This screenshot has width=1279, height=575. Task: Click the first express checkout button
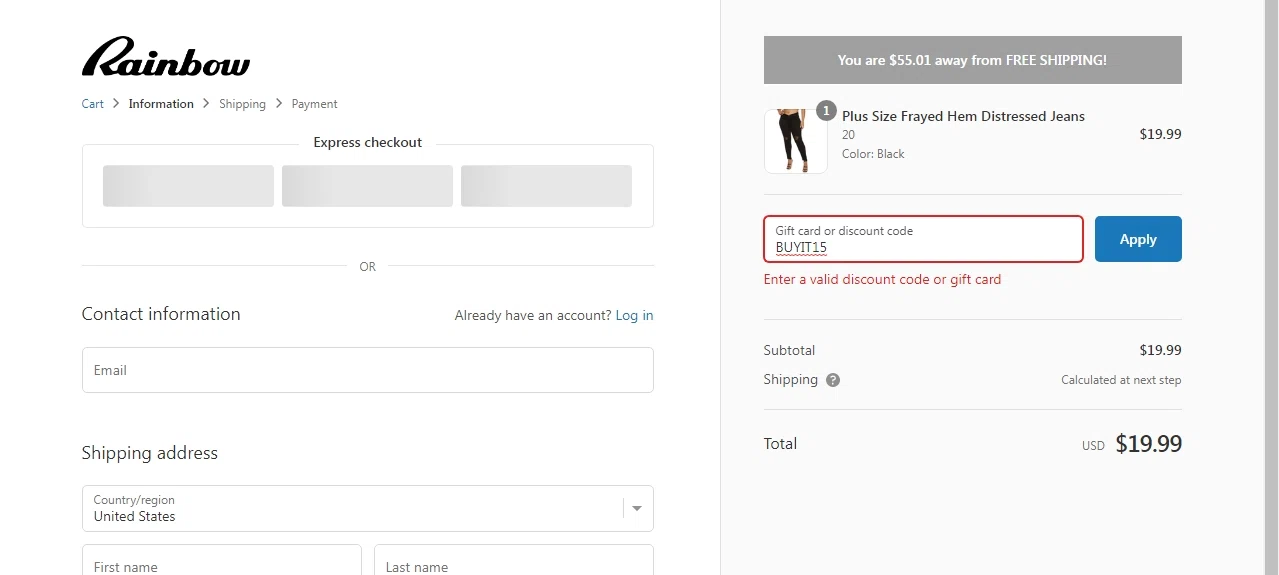[x=188, y=186]
